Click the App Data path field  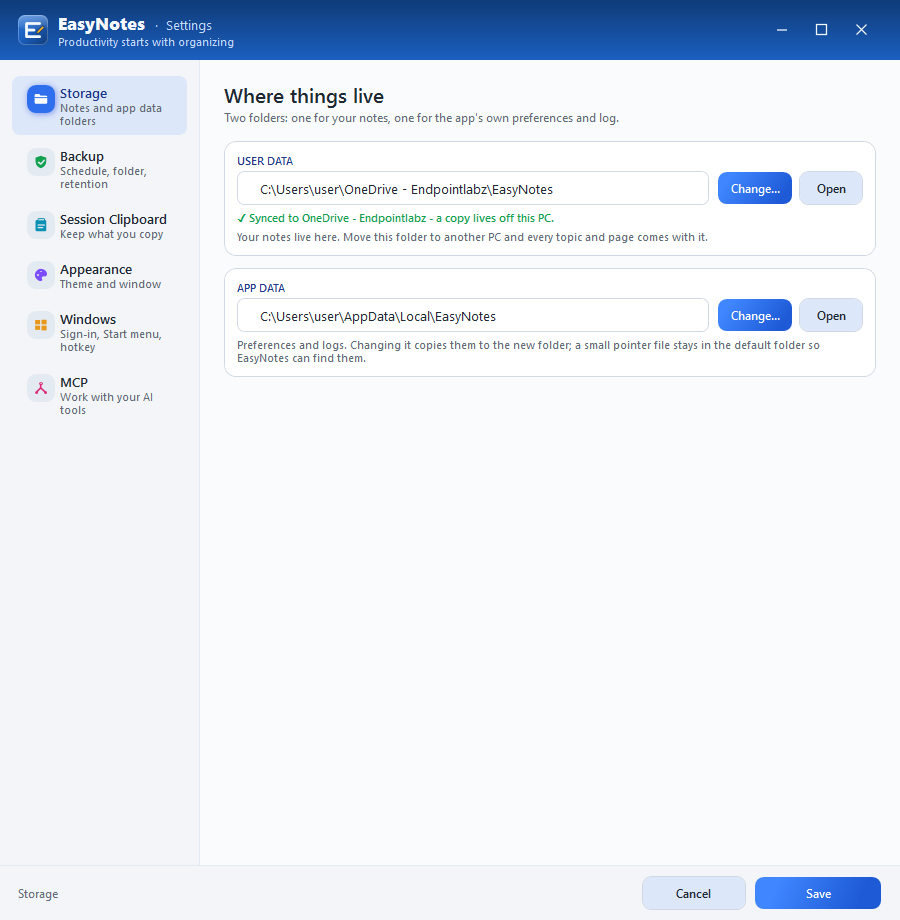(x=473, y=316)
